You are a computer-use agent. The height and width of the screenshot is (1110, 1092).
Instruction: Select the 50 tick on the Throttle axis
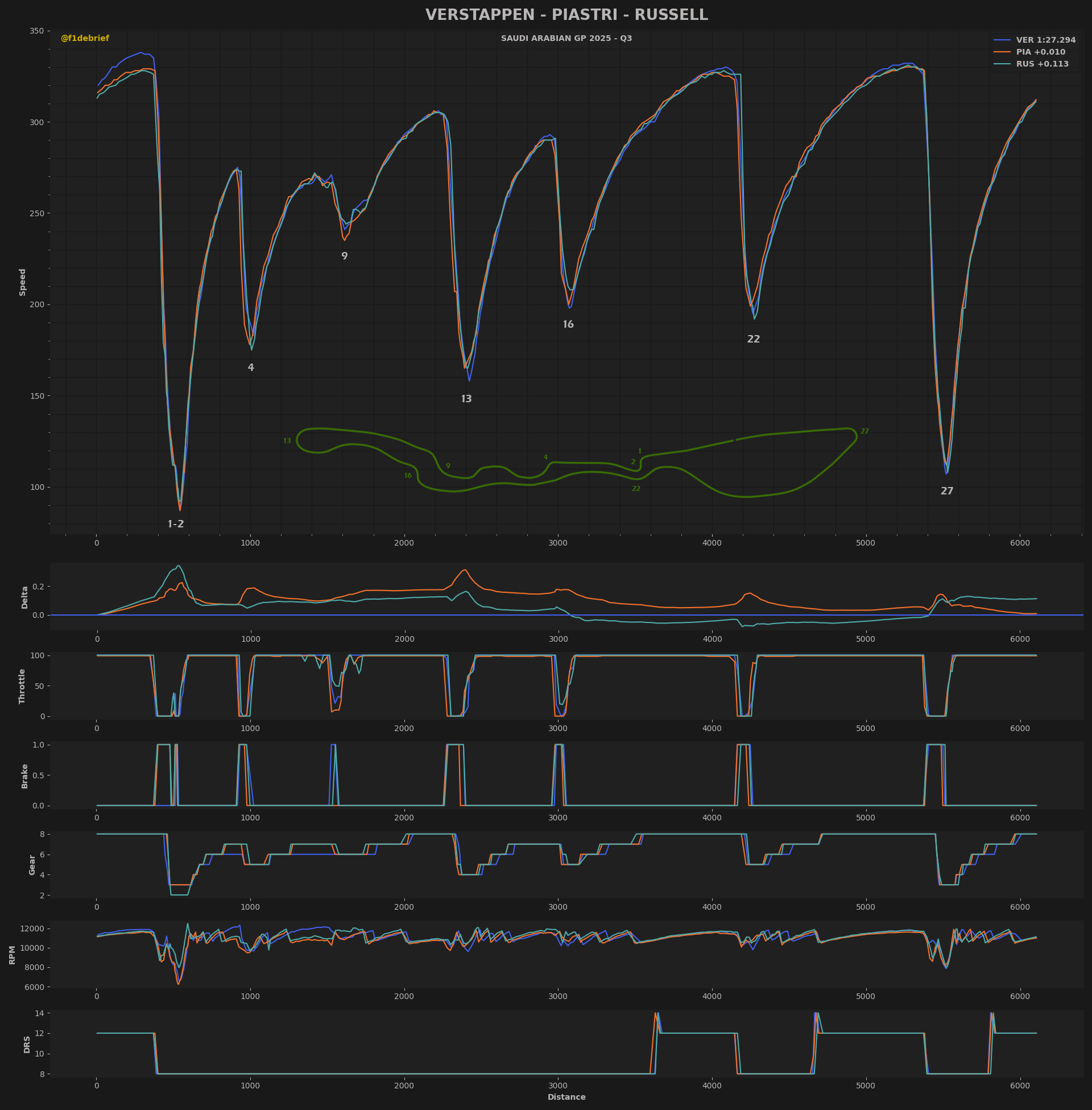pos(40,686)
